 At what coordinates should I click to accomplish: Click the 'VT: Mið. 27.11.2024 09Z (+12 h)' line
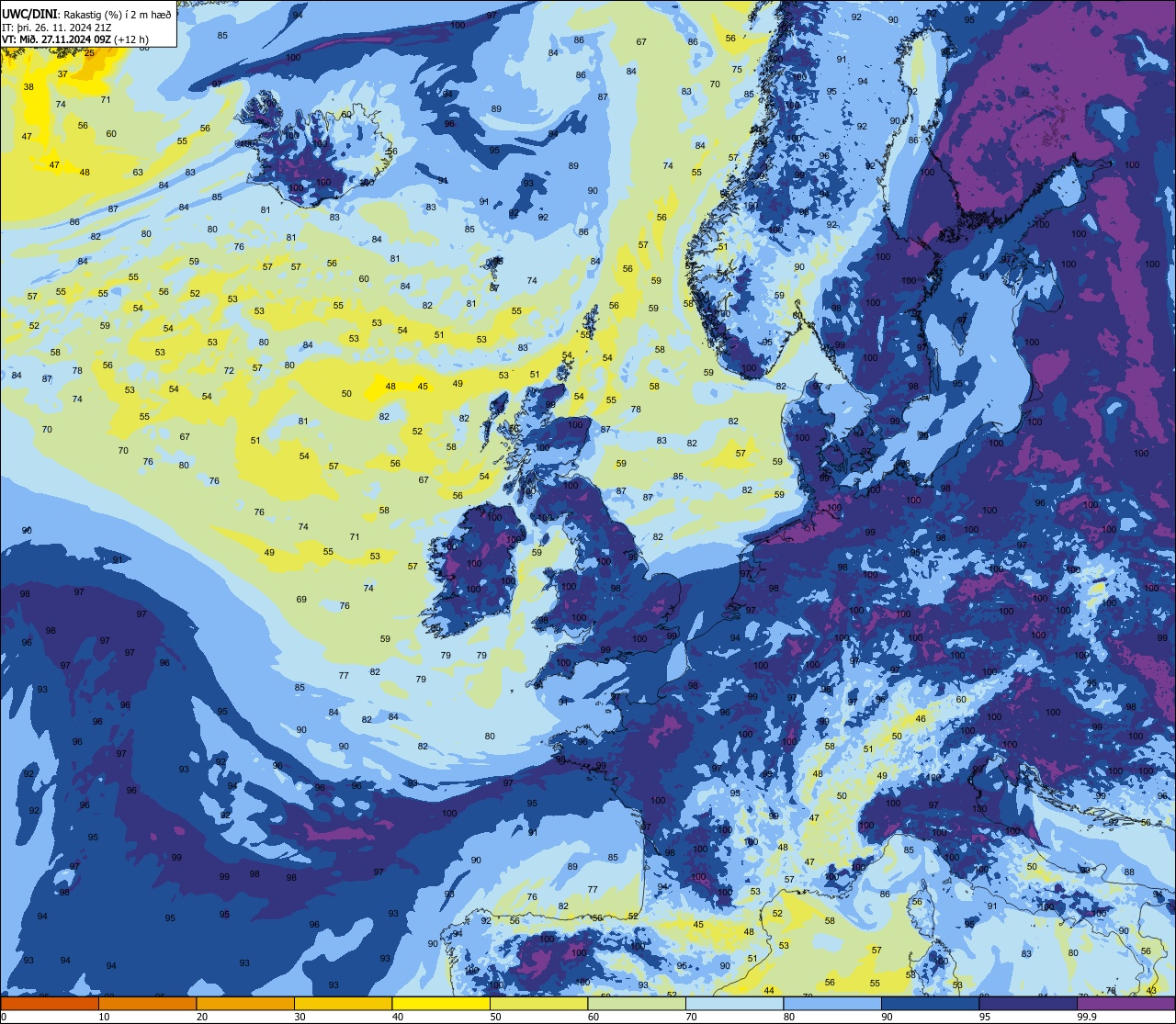coord(75,39)
